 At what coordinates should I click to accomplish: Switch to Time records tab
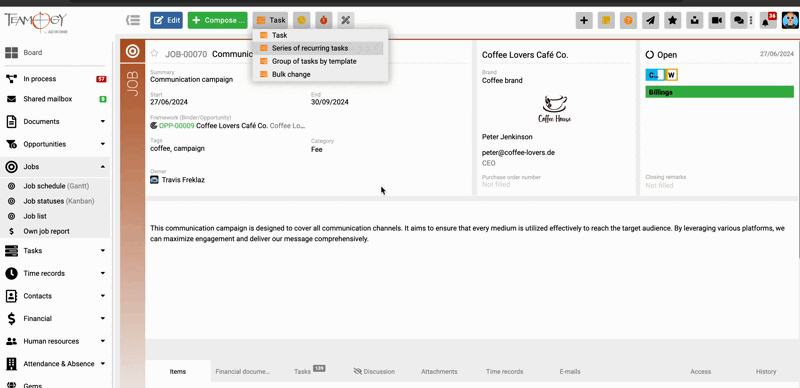(x=505, y=372)
